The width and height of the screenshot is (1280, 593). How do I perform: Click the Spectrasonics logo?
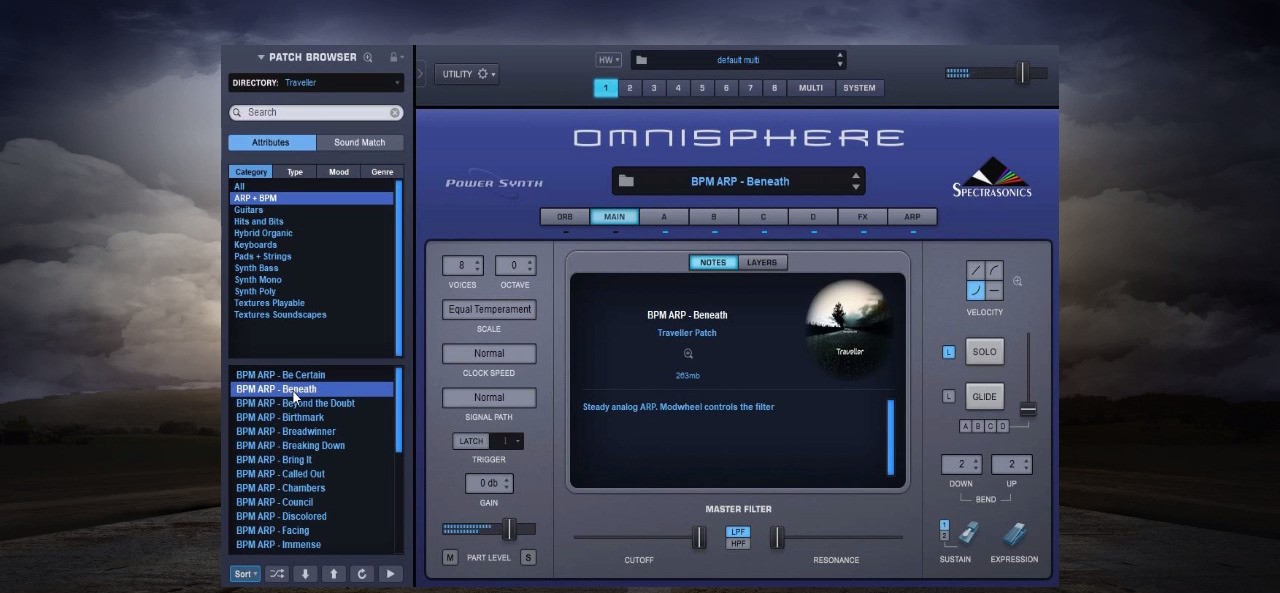(x=991, y=178)
